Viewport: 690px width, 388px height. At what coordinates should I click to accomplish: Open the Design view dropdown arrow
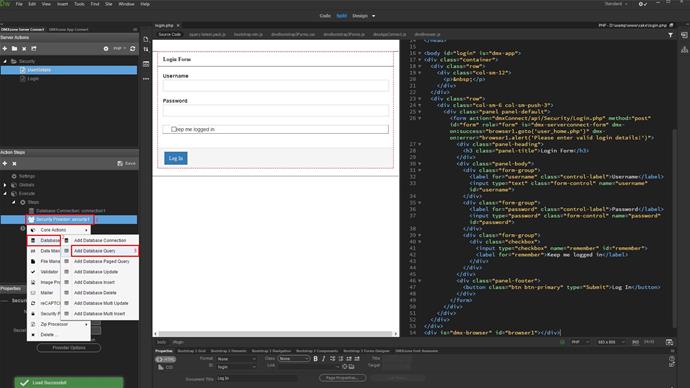point(374,16)
